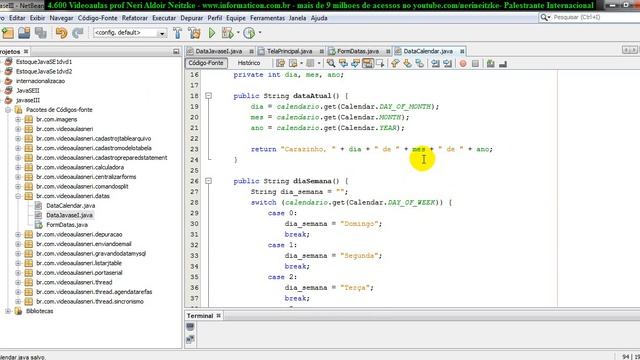Open the Código-Fonte menu

[98, 18]
